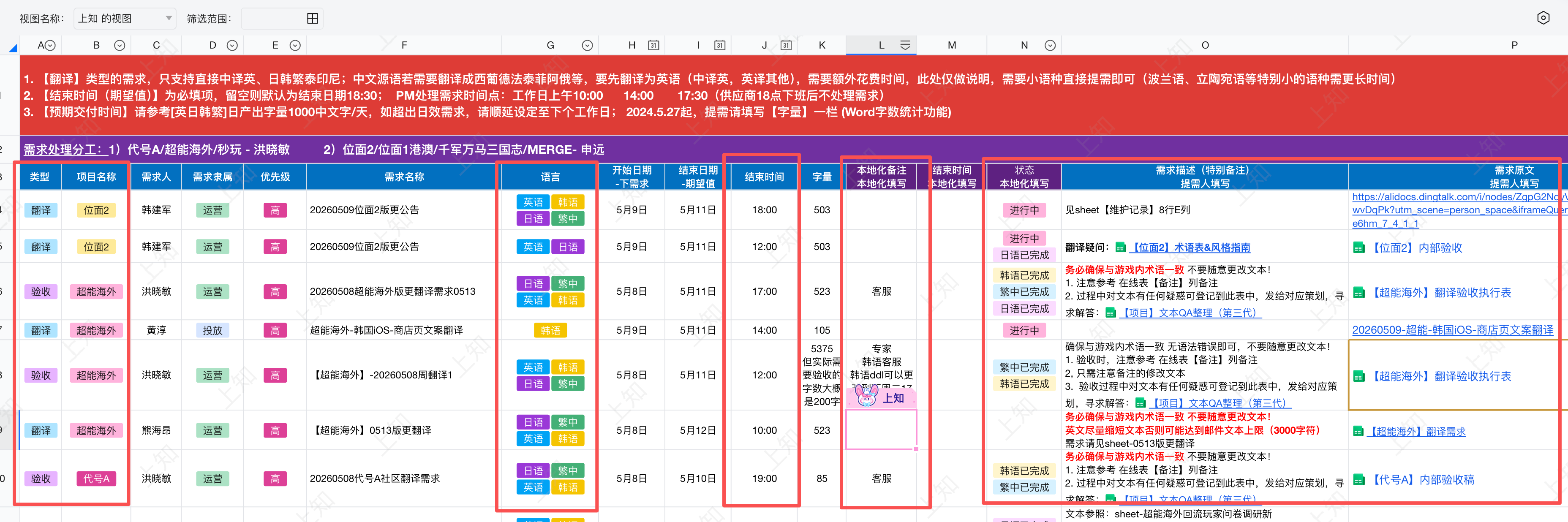The height and width of the screenshot is (522, 1568).
Task: Open column G filter dropdown
Action: click(588, 45)
